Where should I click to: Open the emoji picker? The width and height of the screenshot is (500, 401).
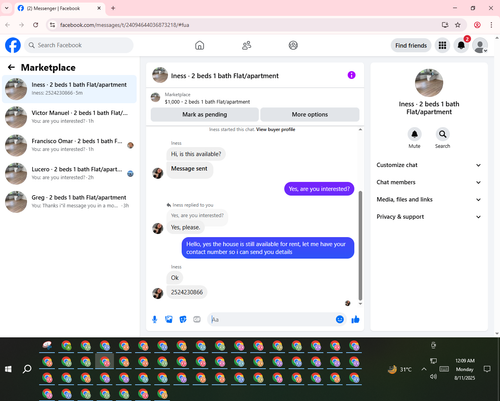coord(340,319)
